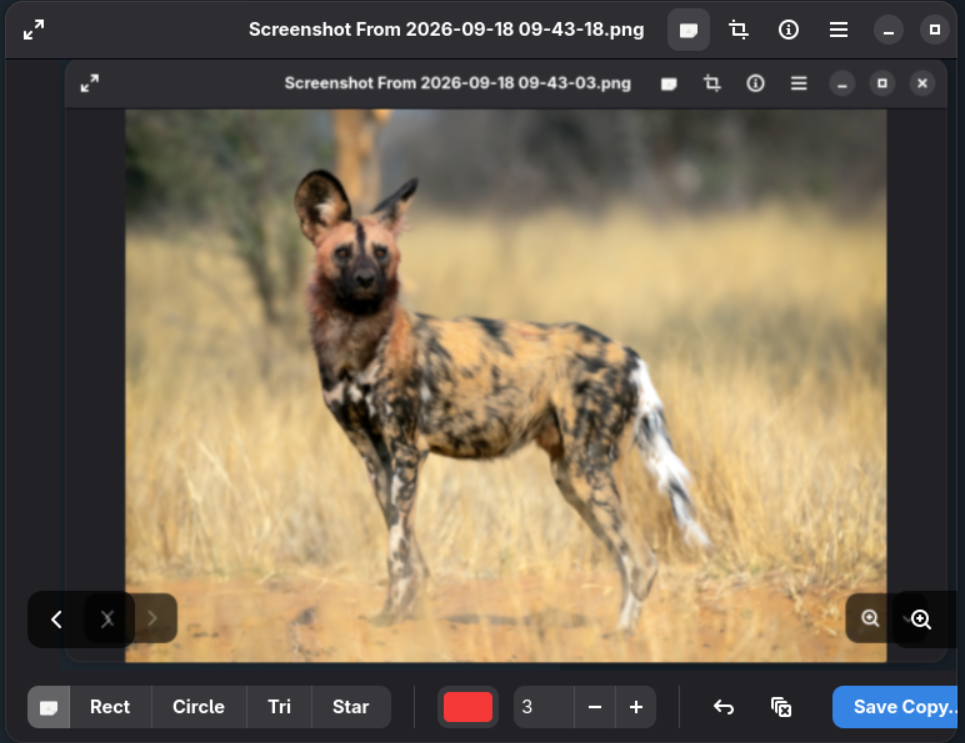The width and height of the screenshot is (965, 743).
Task: Click the fullscreen icon in the inner screenshot window
Action: 90,83
